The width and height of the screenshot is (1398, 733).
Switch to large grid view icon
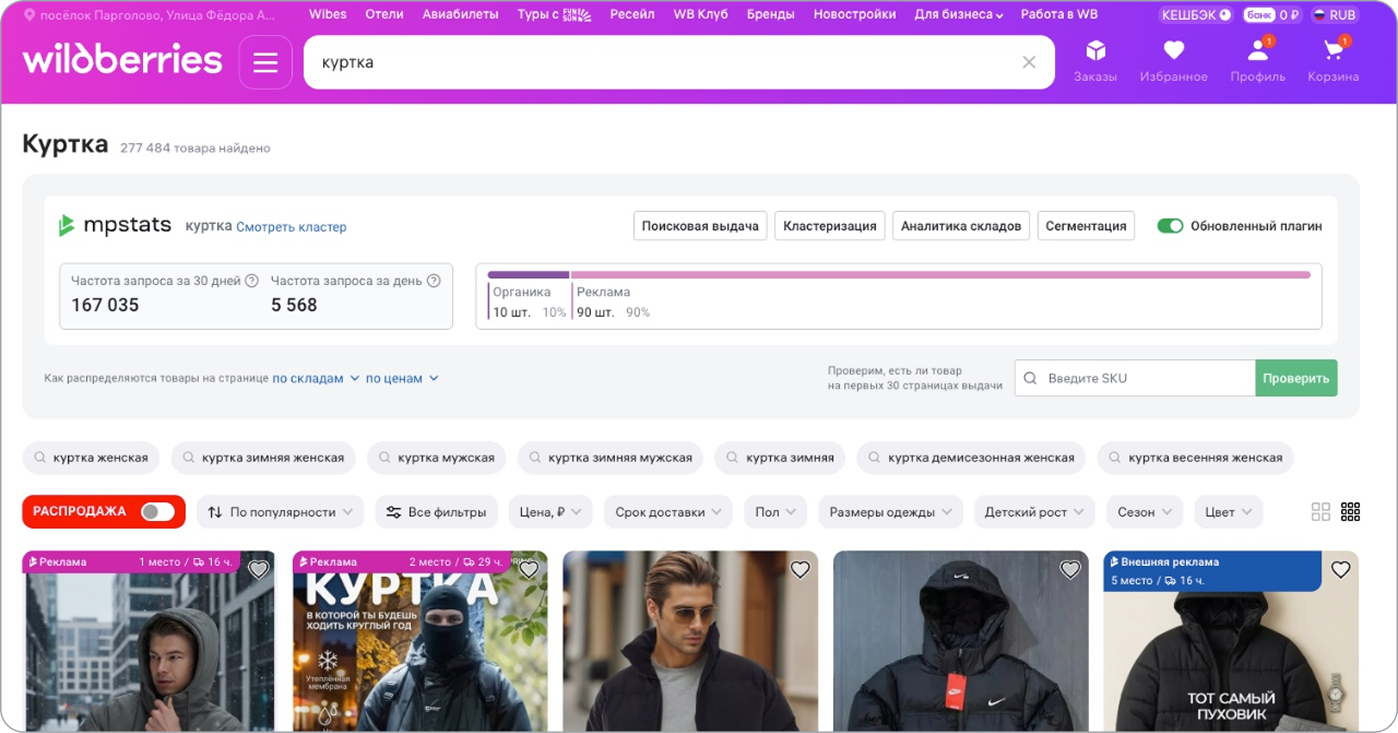click(1320, 512)
